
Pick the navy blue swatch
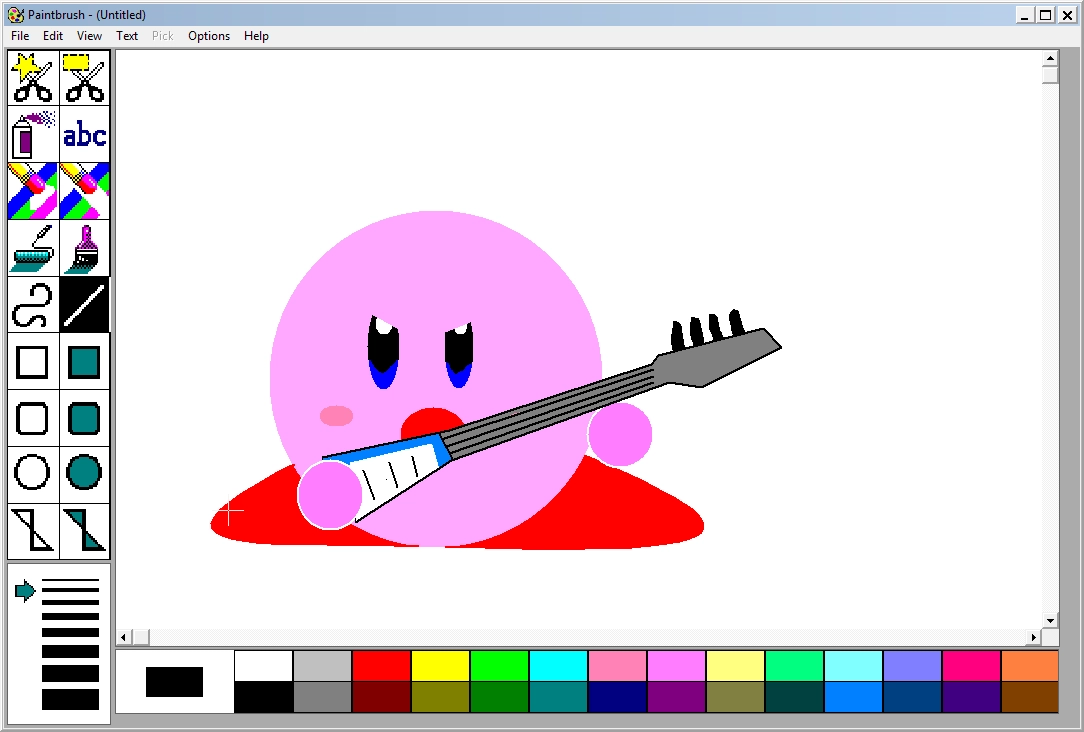tap(617, 697)
